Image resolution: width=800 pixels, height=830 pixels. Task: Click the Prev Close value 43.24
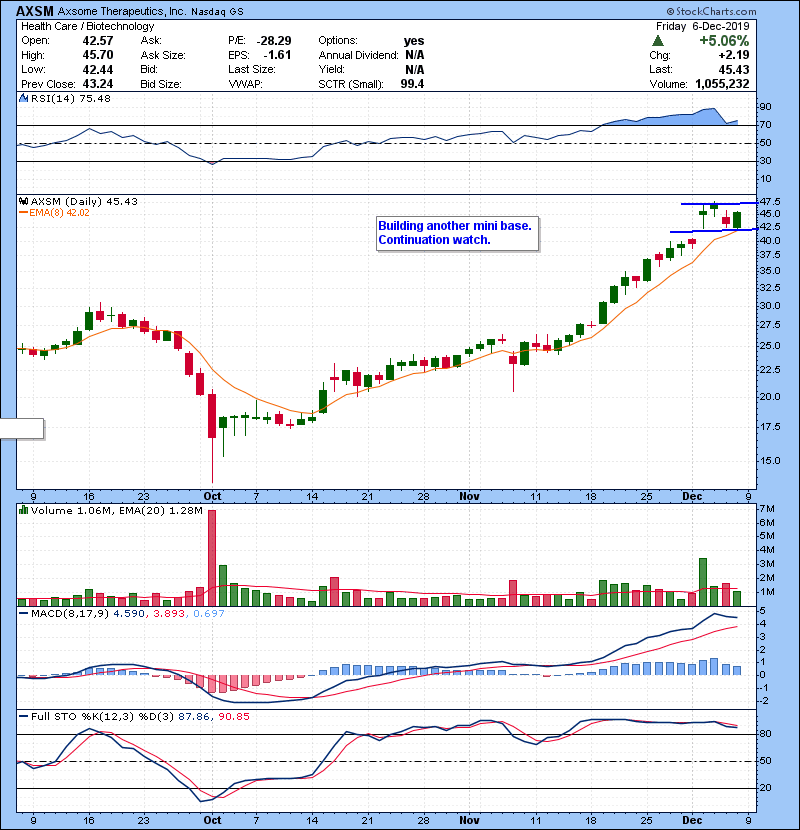pos(97,84)
